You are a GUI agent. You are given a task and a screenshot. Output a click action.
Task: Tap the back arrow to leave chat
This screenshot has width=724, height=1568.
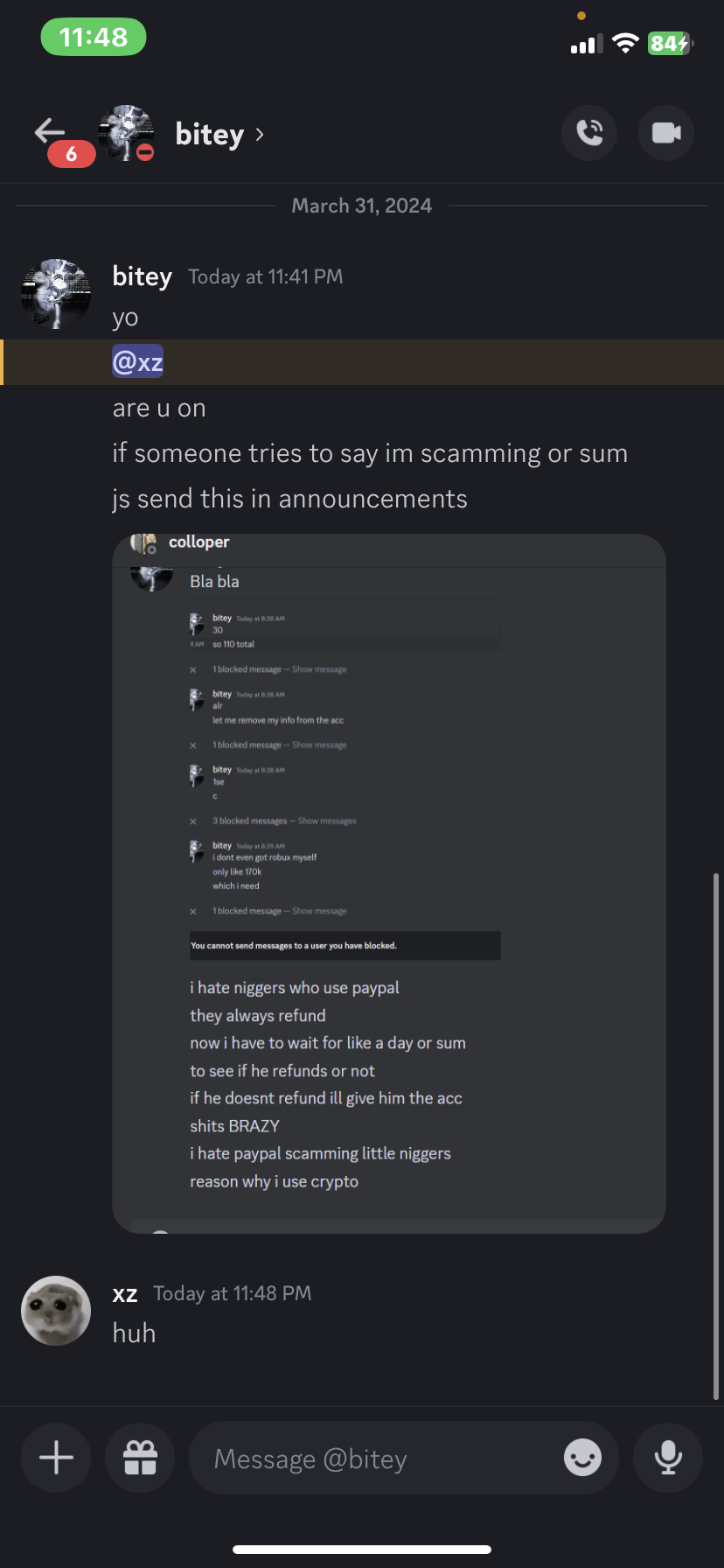point(49,132)
